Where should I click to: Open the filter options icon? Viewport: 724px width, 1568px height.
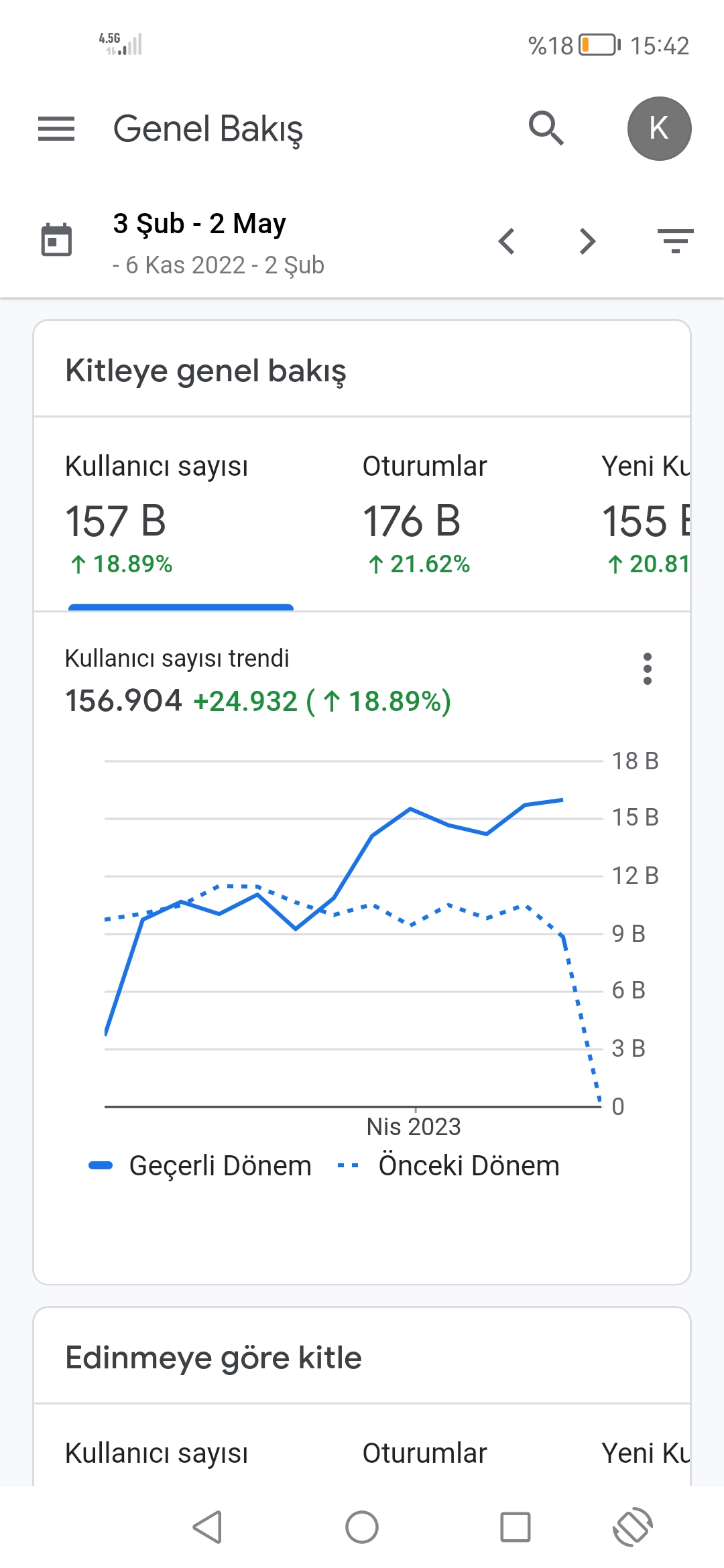(x=675, y=241)
